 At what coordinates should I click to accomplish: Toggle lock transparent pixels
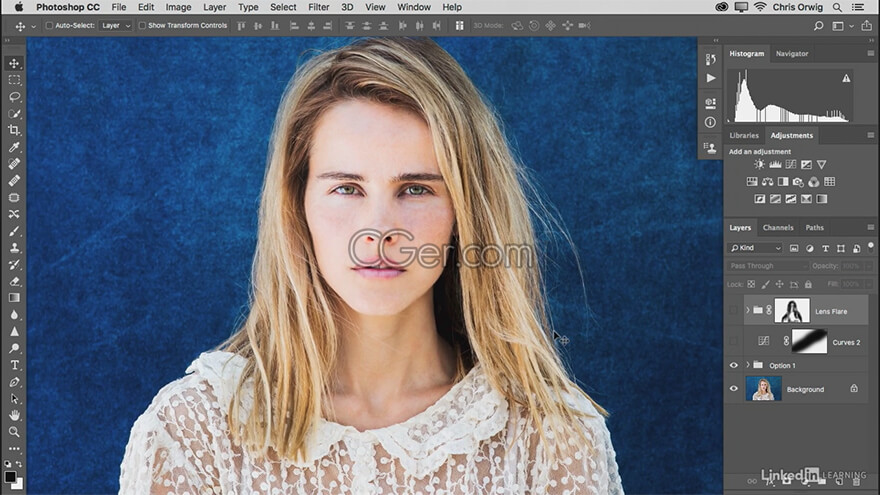click(x=751, y=284)
